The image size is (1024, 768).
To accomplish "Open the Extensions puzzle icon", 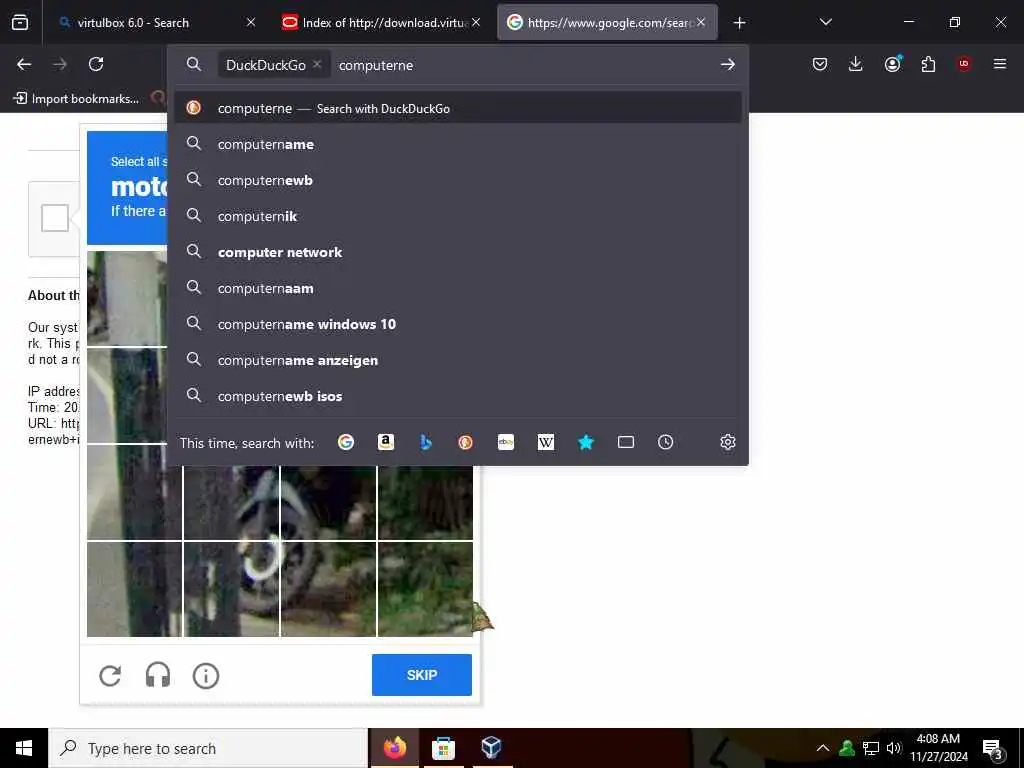I will [x=928, y=64].
